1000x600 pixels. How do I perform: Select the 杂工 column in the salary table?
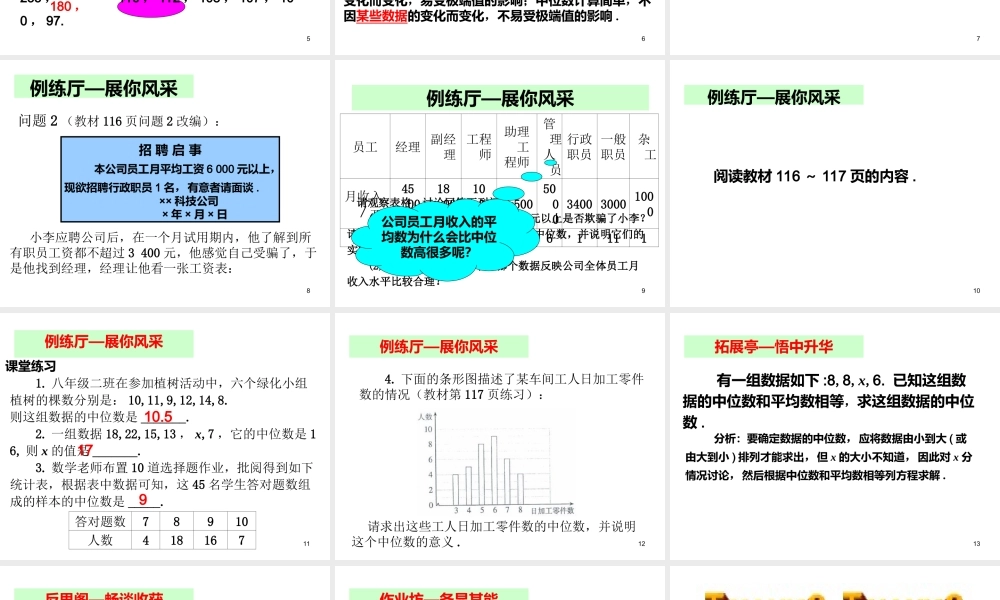point(645,147)
